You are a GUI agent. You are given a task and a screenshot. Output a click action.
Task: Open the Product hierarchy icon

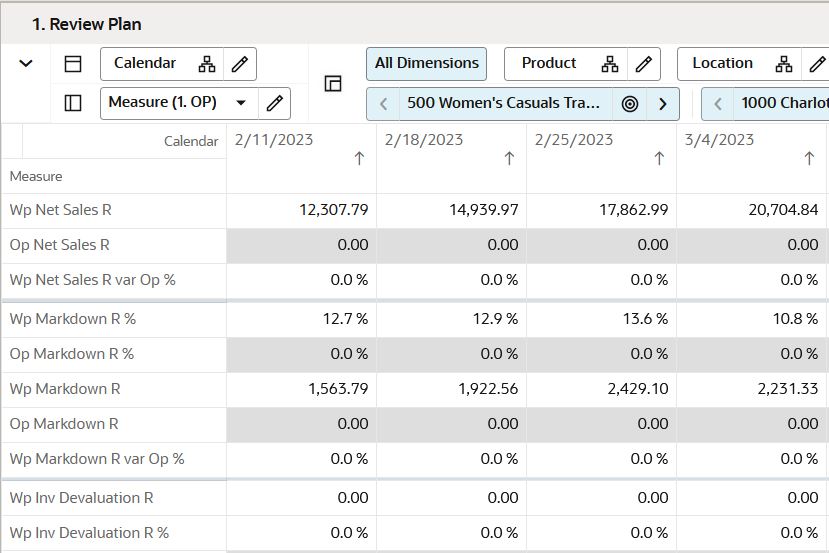click(x=610, y=64)
